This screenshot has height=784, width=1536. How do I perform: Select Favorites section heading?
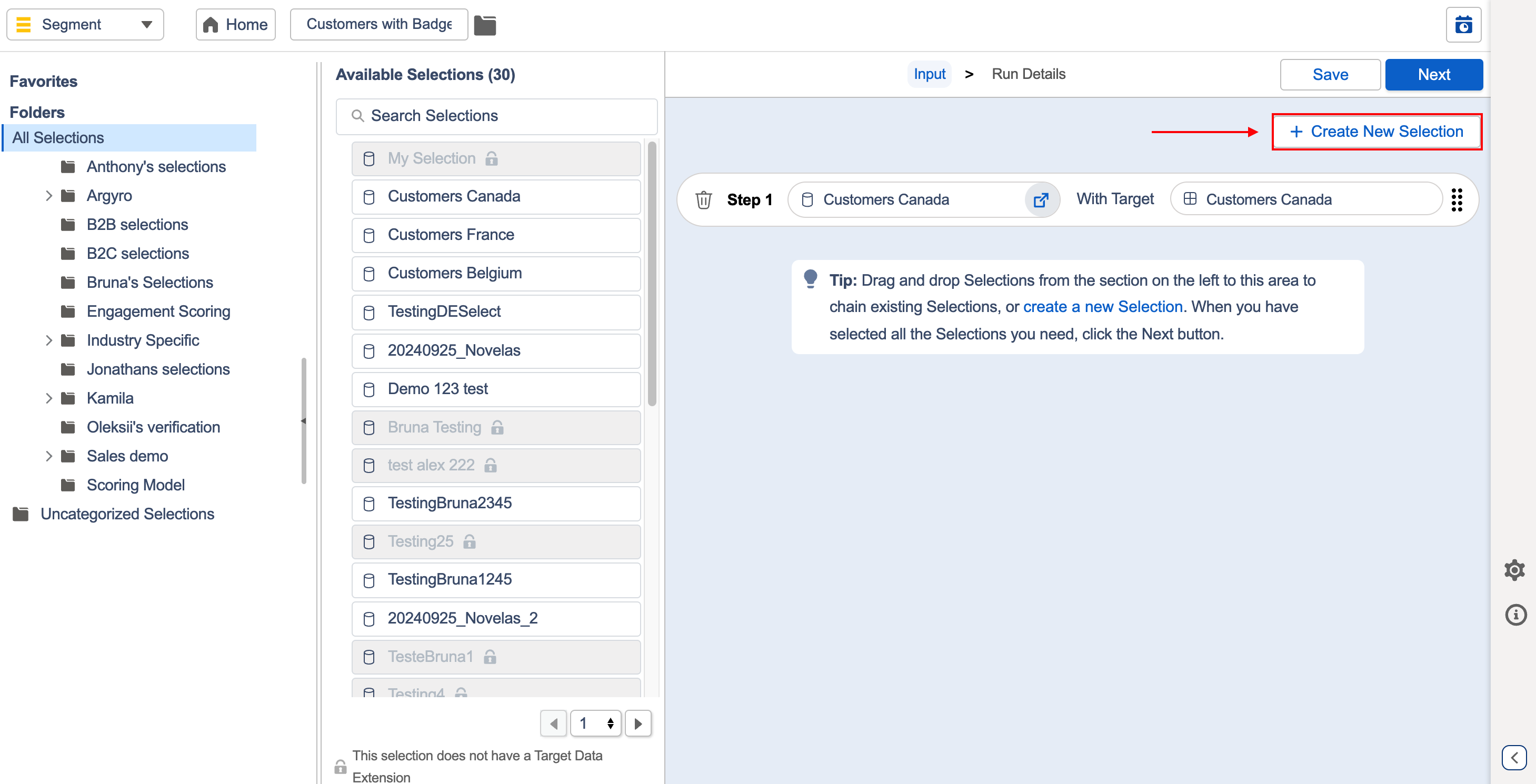tap(44, 81)
